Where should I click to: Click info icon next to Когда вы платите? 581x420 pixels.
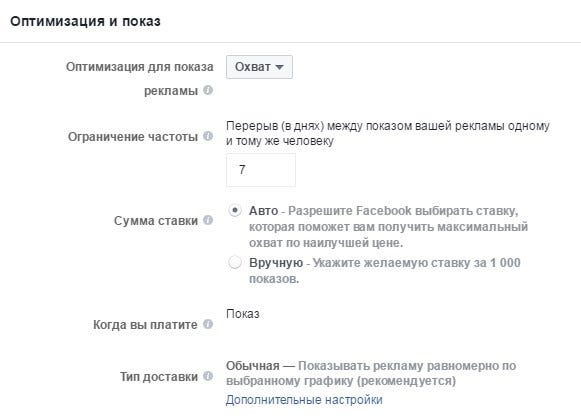click(208, 324)
